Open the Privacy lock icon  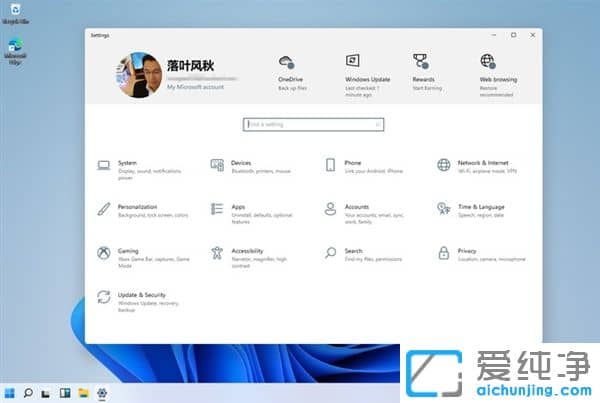(443, 253)
